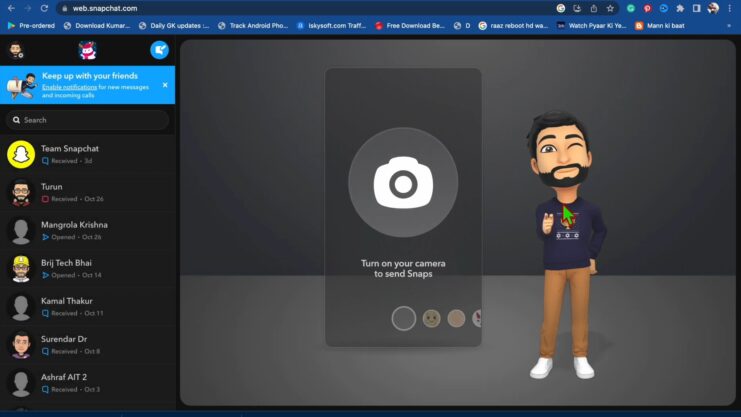Click the Google icon in address bar
Viewport: 741px width, 417px height.
[561, 8]
